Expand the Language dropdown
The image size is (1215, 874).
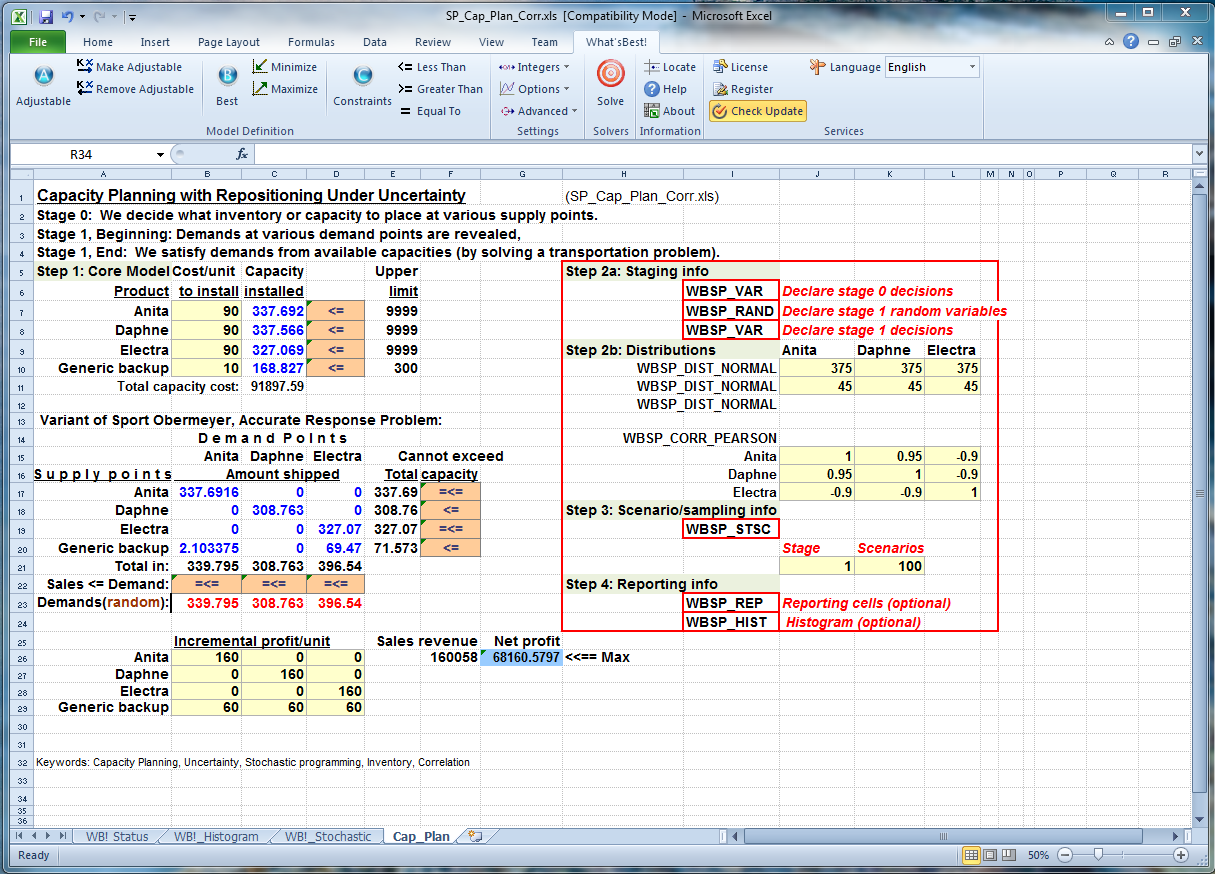(x=972, y=67)
